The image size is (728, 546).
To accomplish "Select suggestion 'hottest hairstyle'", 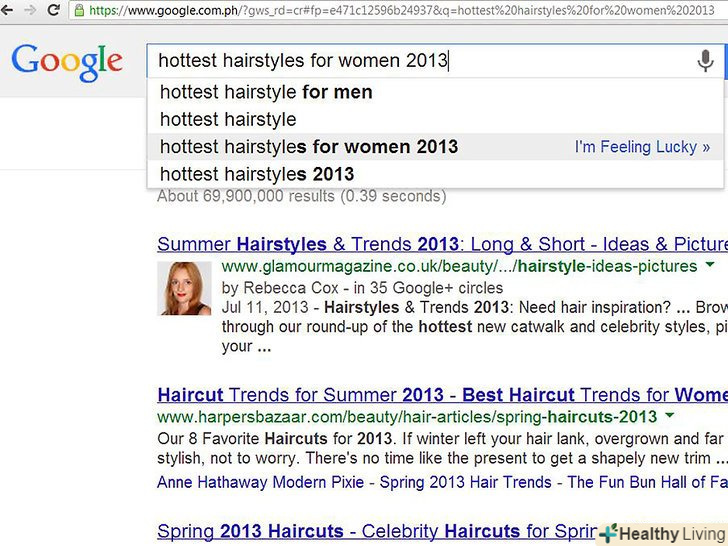I will coord(435,119).
